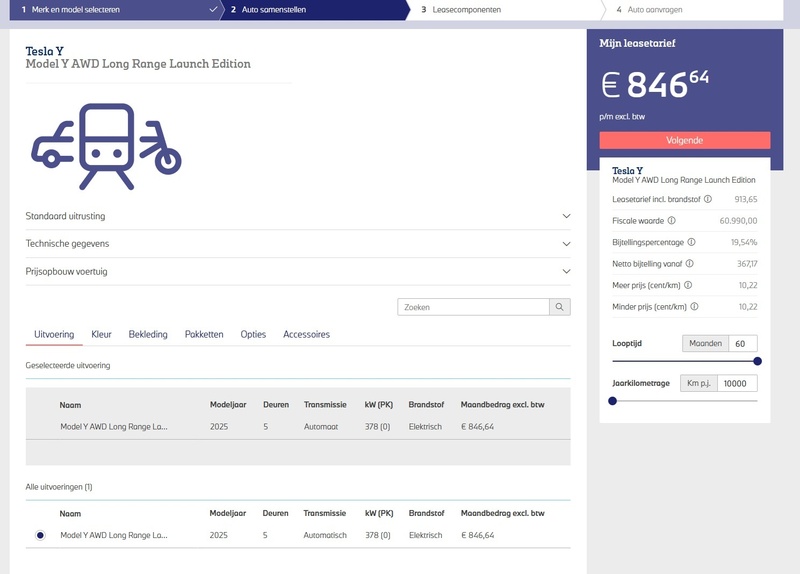
Task: Click Alle uitvoeringen (1) heading
Action: click(59, 487)
